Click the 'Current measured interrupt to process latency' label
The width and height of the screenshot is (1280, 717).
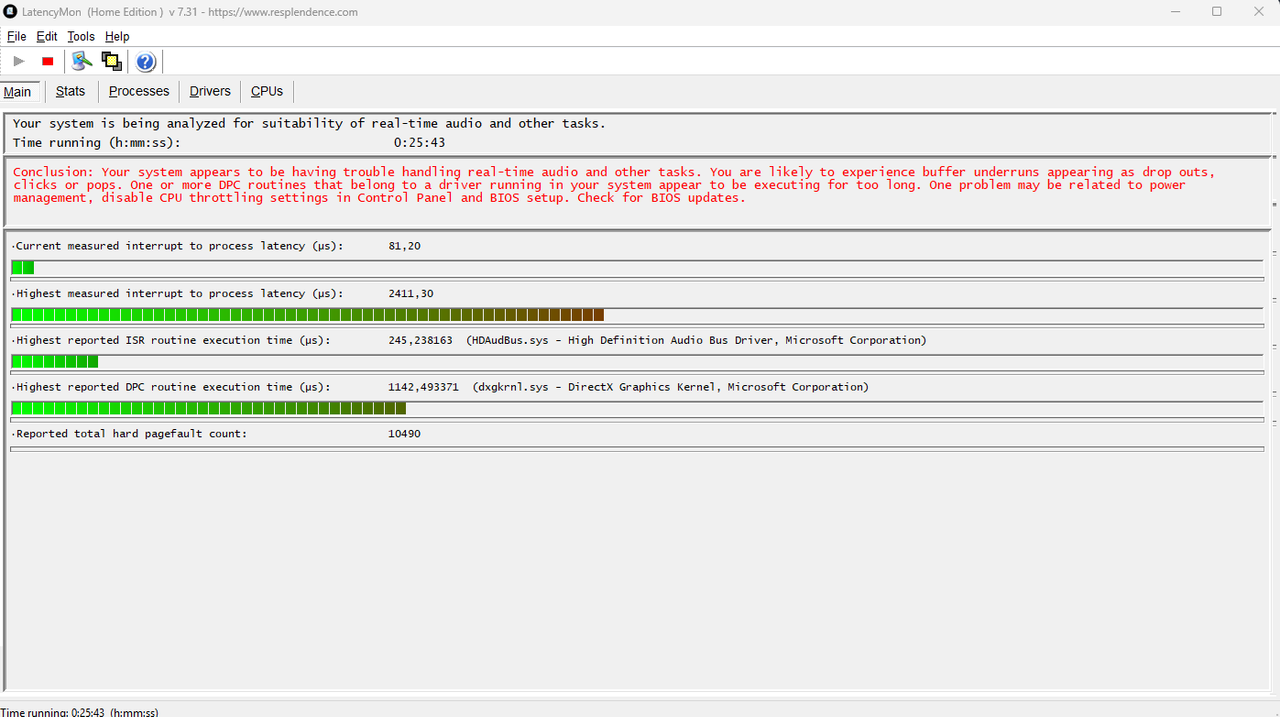tap(179, 246)
